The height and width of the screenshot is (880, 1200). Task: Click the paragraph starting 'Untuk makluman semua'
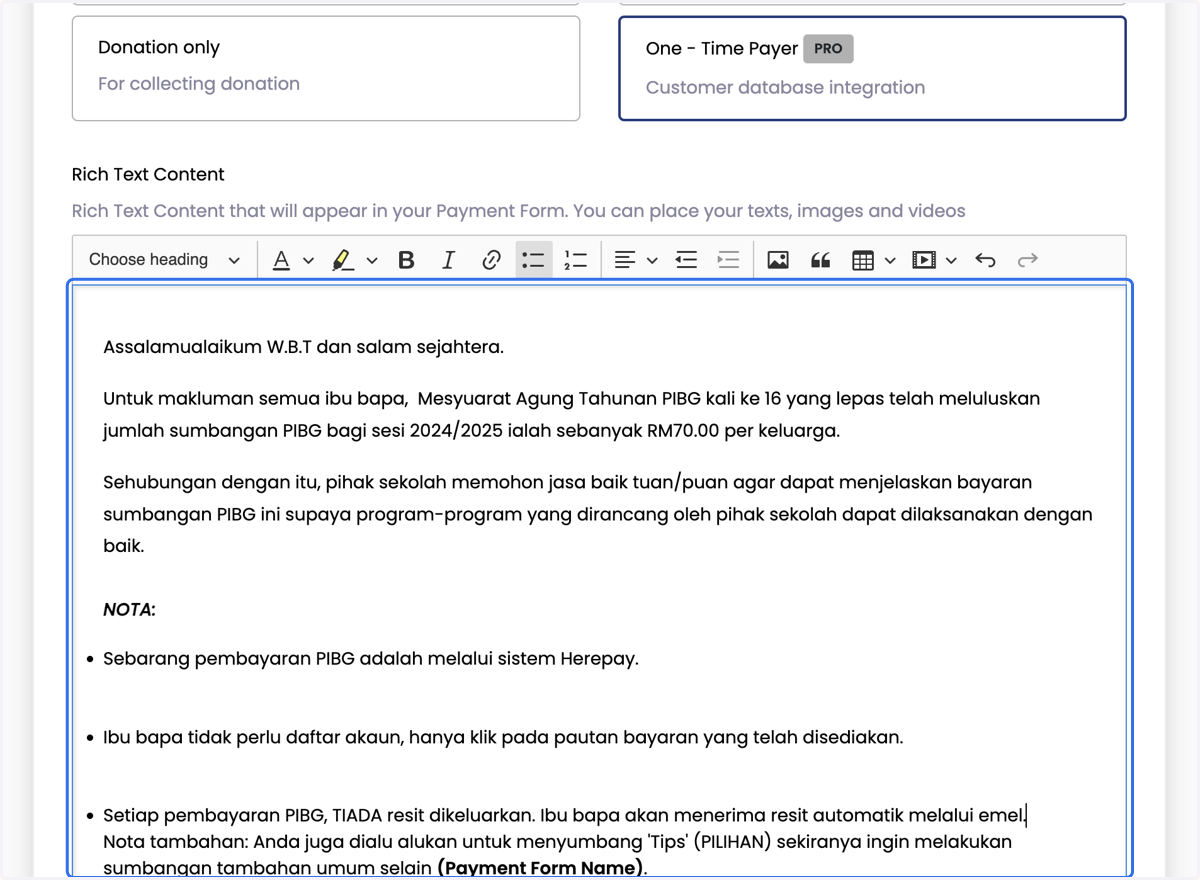[572, 414]
